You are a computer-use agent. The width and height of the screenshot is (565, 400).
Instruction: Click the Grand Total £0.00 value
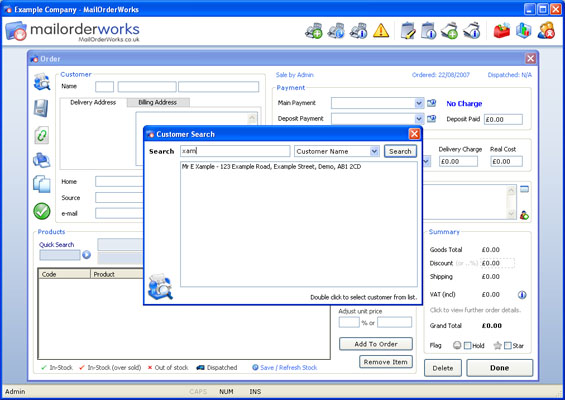[x=491, y=326]
